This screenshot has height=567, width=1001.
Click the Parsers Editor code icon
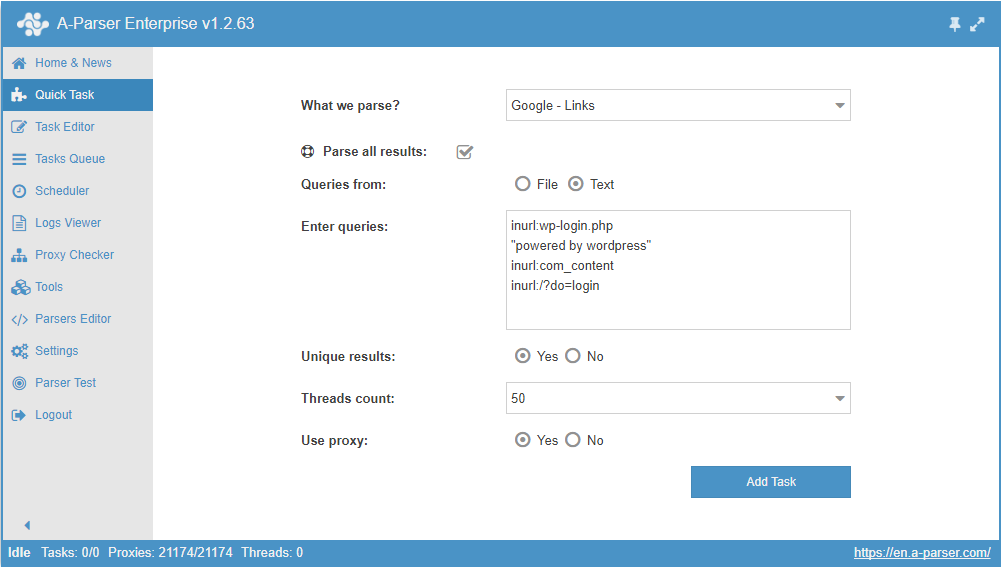tap(19, 319)
